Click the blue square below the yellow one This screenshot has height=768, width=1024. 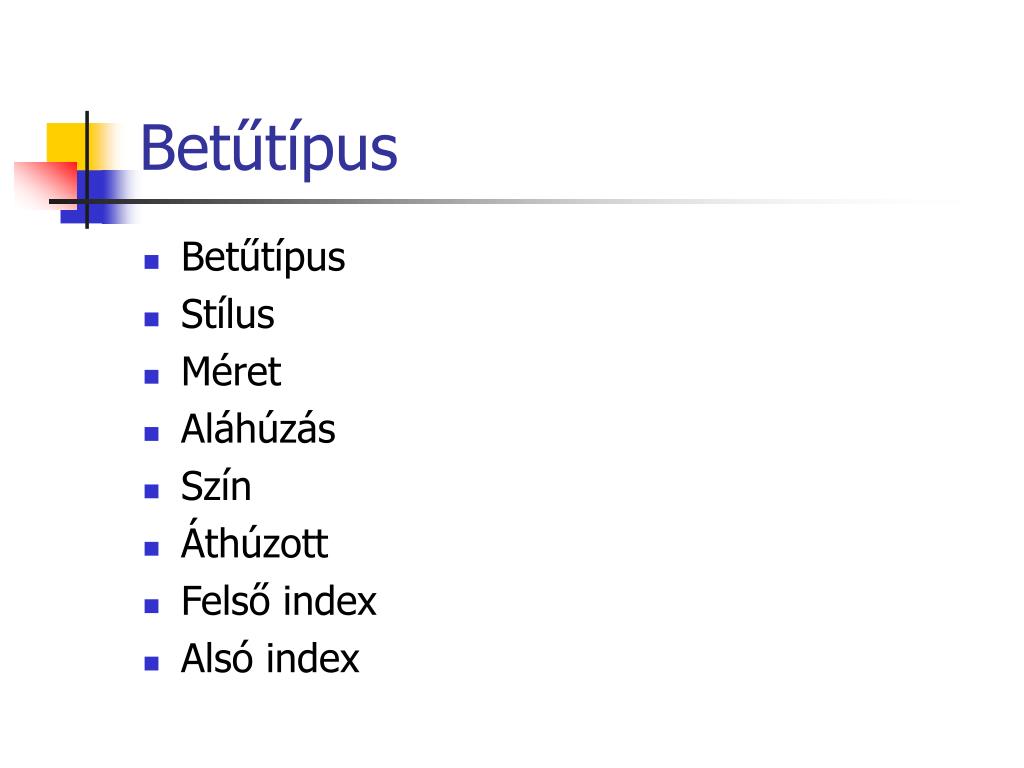[x=98, y=197]
